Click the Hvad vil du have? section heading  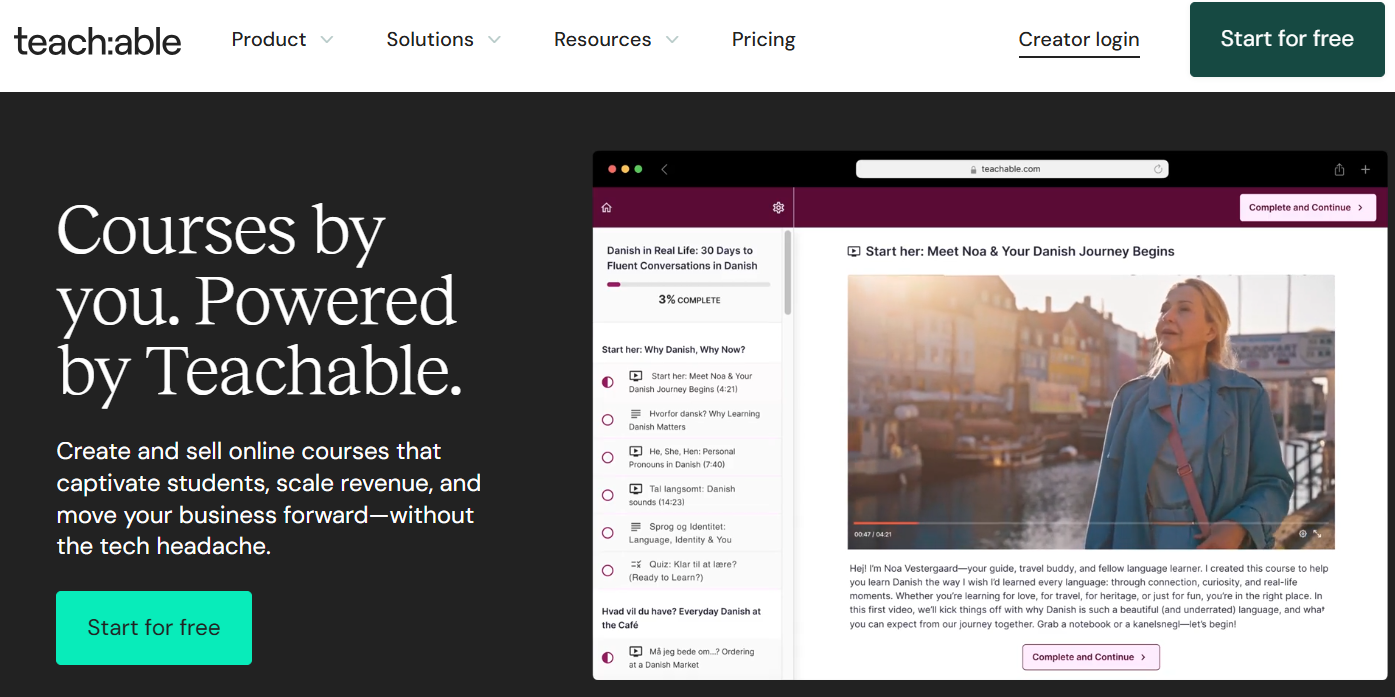(x=681, y=618)
